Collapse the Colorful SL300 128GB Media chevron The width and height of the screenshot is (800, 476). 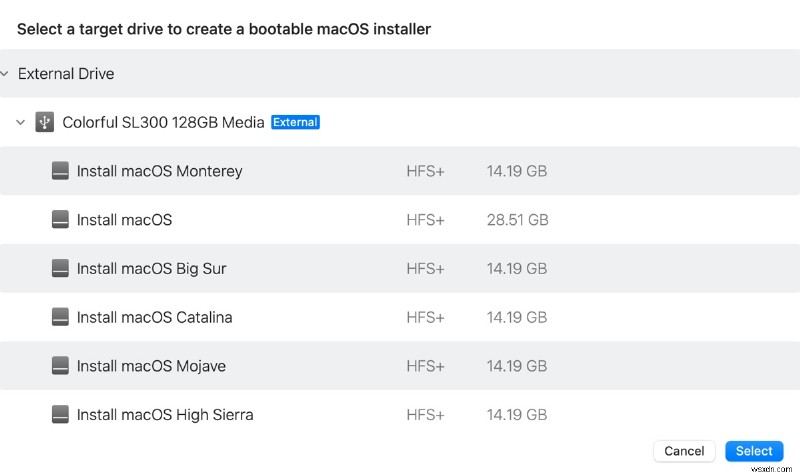(x=20, y=122)
